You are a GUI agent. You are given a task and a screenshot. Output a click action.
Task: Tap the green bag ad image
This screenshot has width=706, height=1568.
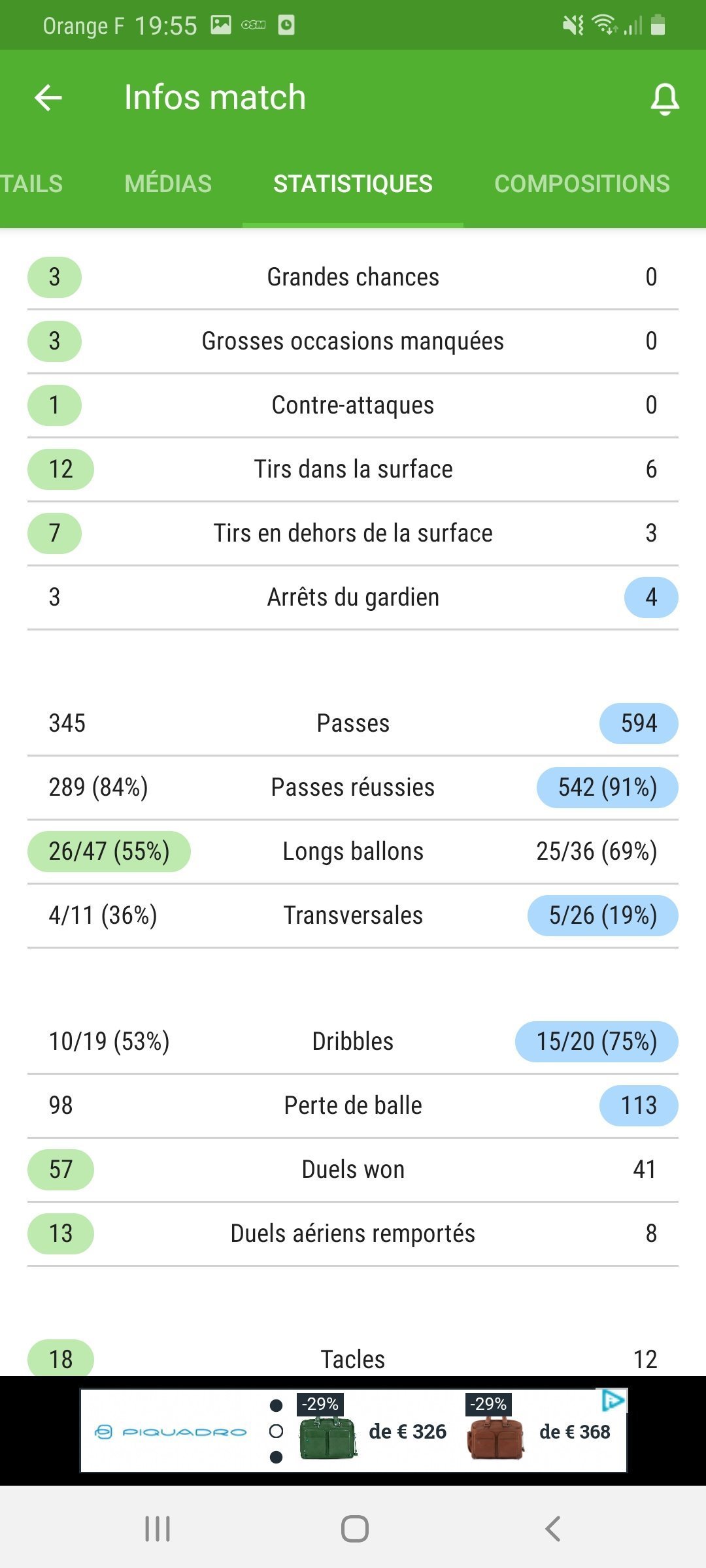pyautogui.click(x=328, y=1437)
